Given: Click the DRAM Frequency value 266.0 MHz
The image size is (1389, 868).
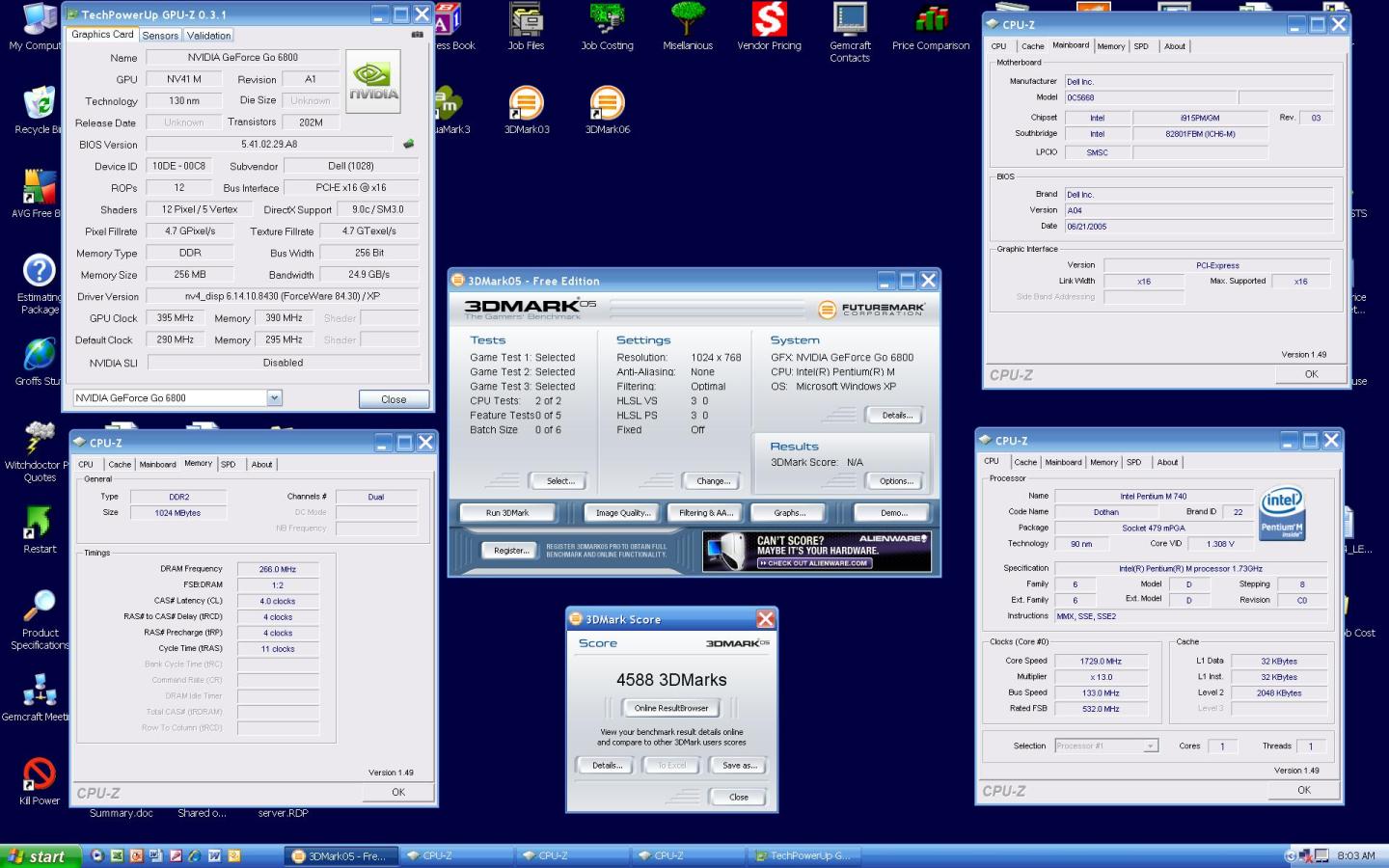Looking at the screenshot, I should 278,570.
